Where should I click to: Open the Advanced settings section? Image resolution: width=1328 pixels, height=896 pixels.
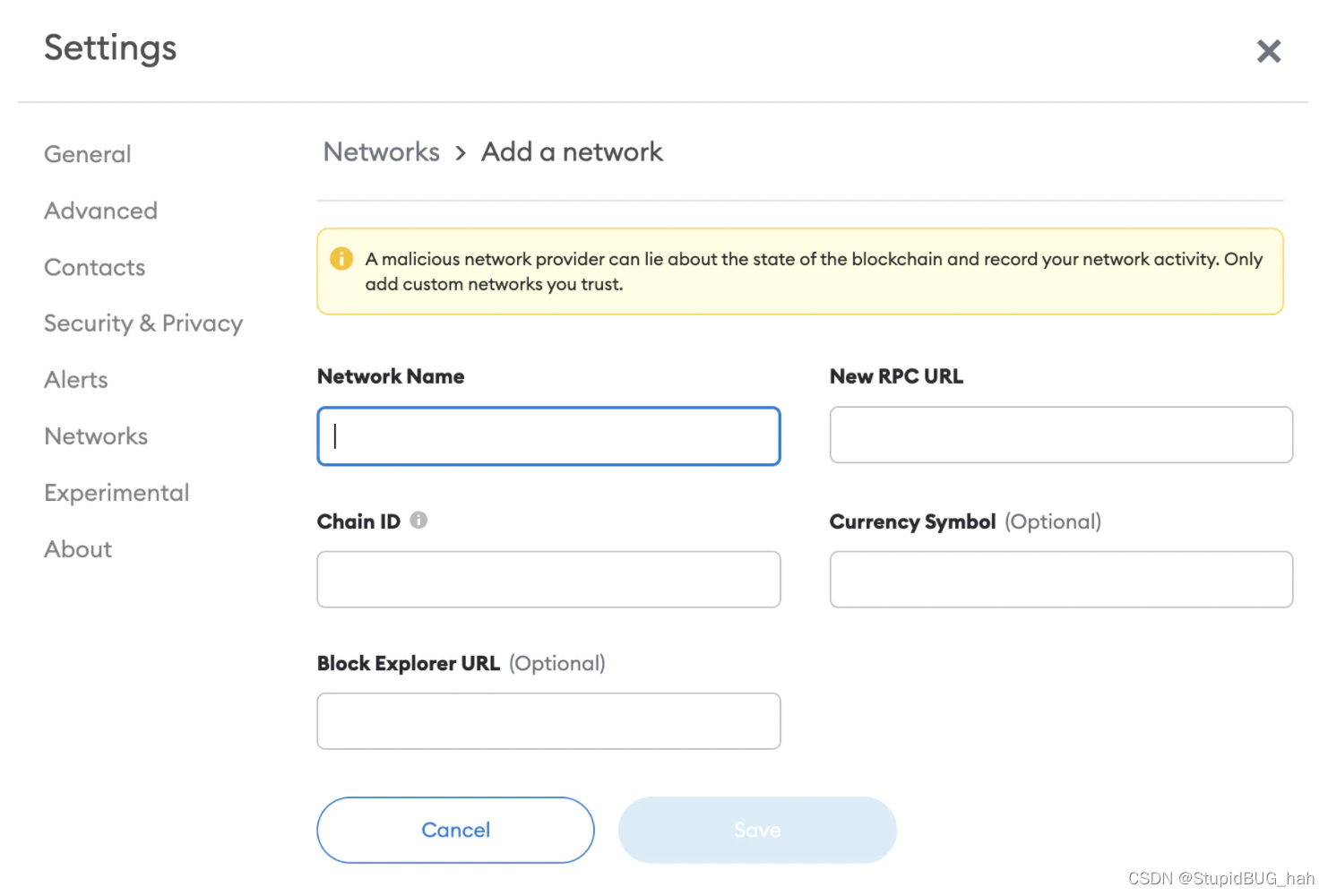[101, 211]
